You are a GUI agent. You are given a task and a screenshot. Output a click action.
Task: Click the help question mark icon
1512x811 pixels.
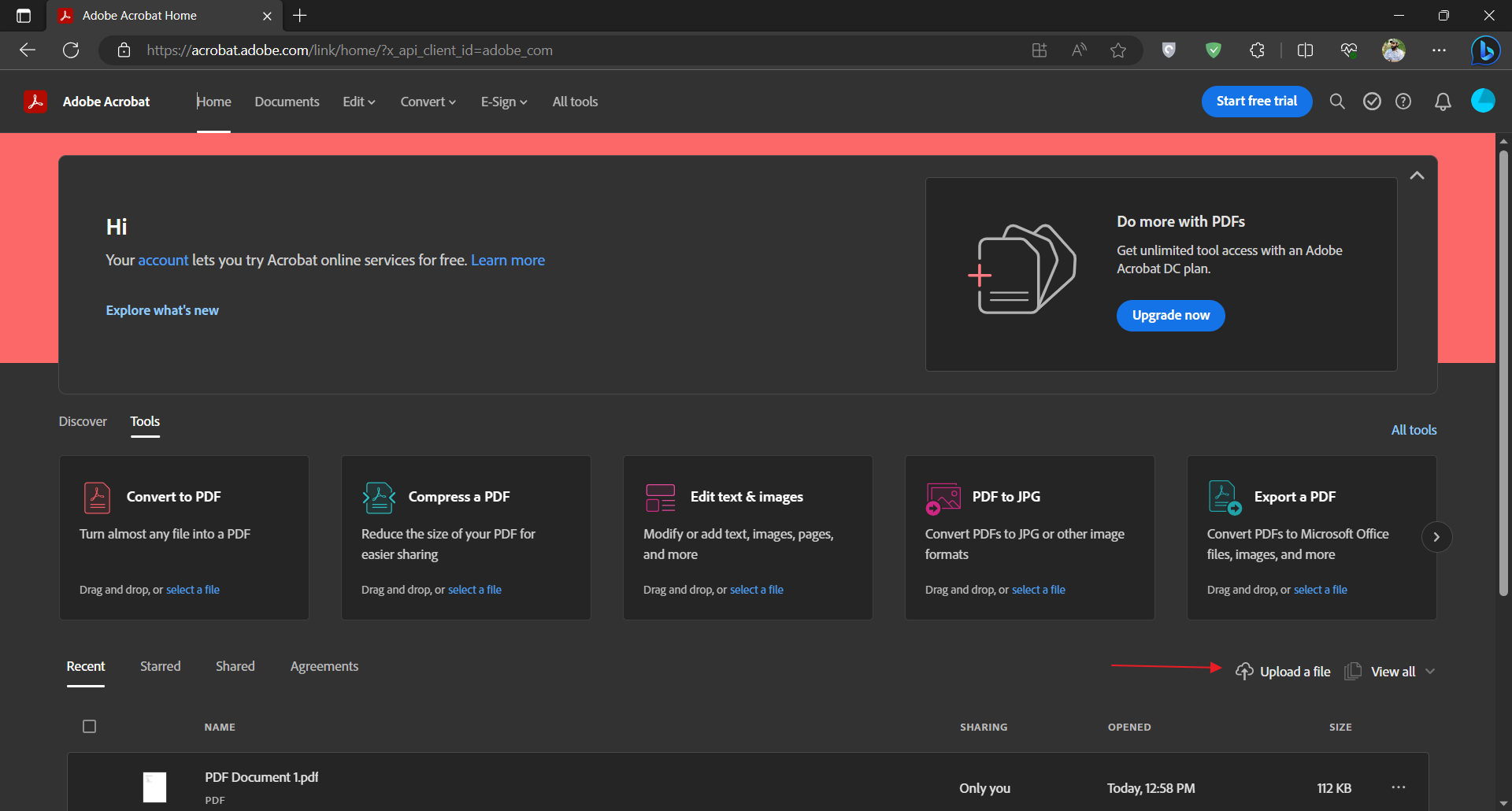pyautogui.click(x=1403, y=102)
